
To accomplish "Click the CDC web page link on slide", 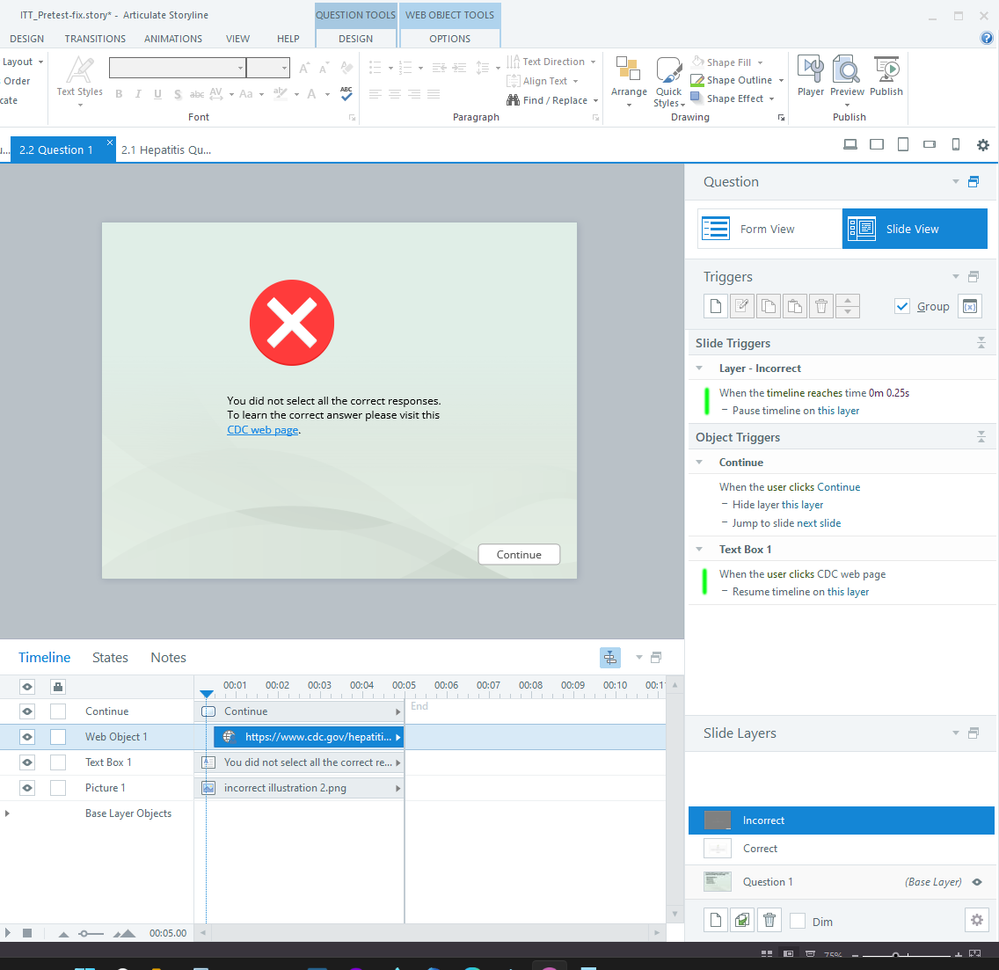I will (x=263, y=430).
